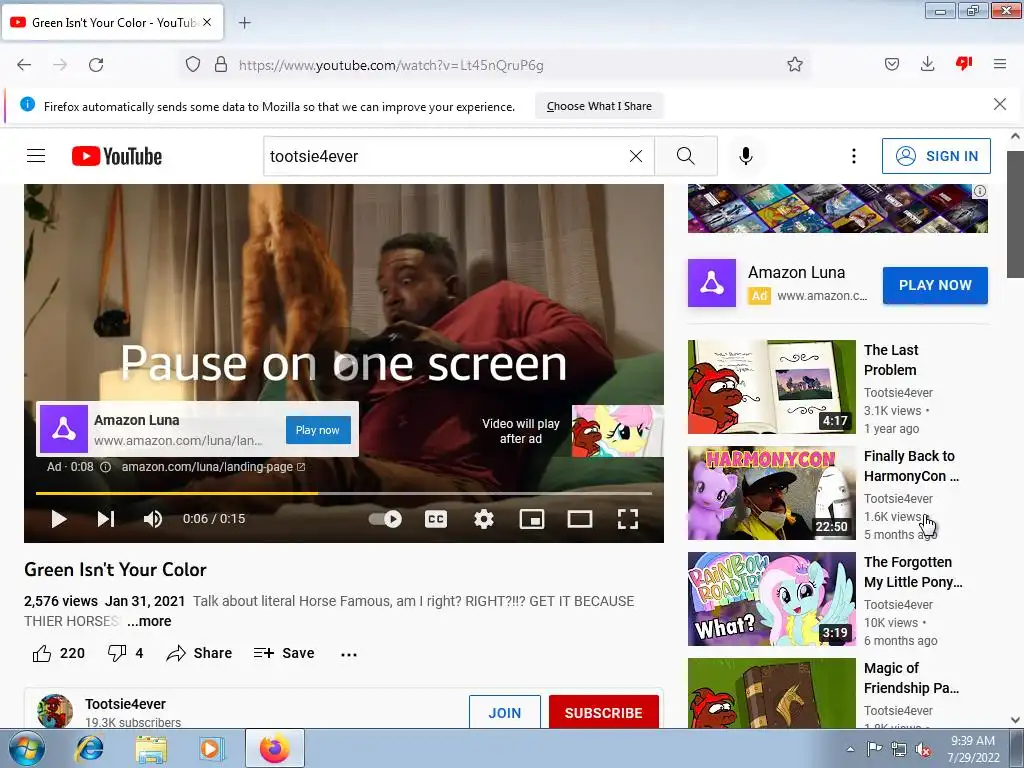Open the video-after-ad preview thumbnail
This screenshot has height=768, width=1024.
tap(617, 430)
